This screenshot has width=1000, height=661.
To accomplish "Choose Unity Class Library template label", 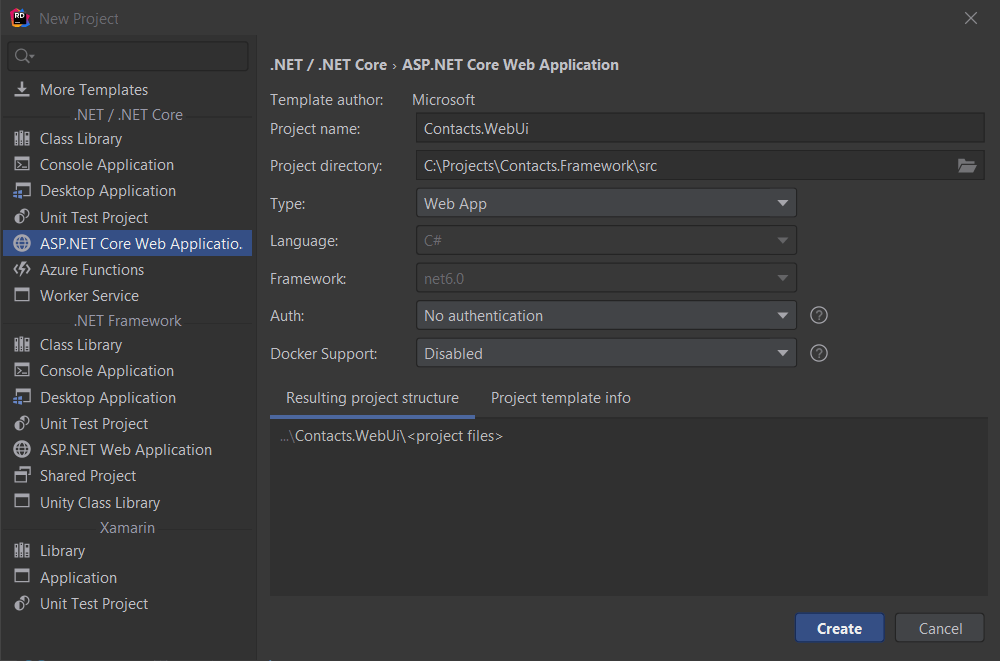I will 100,503.
